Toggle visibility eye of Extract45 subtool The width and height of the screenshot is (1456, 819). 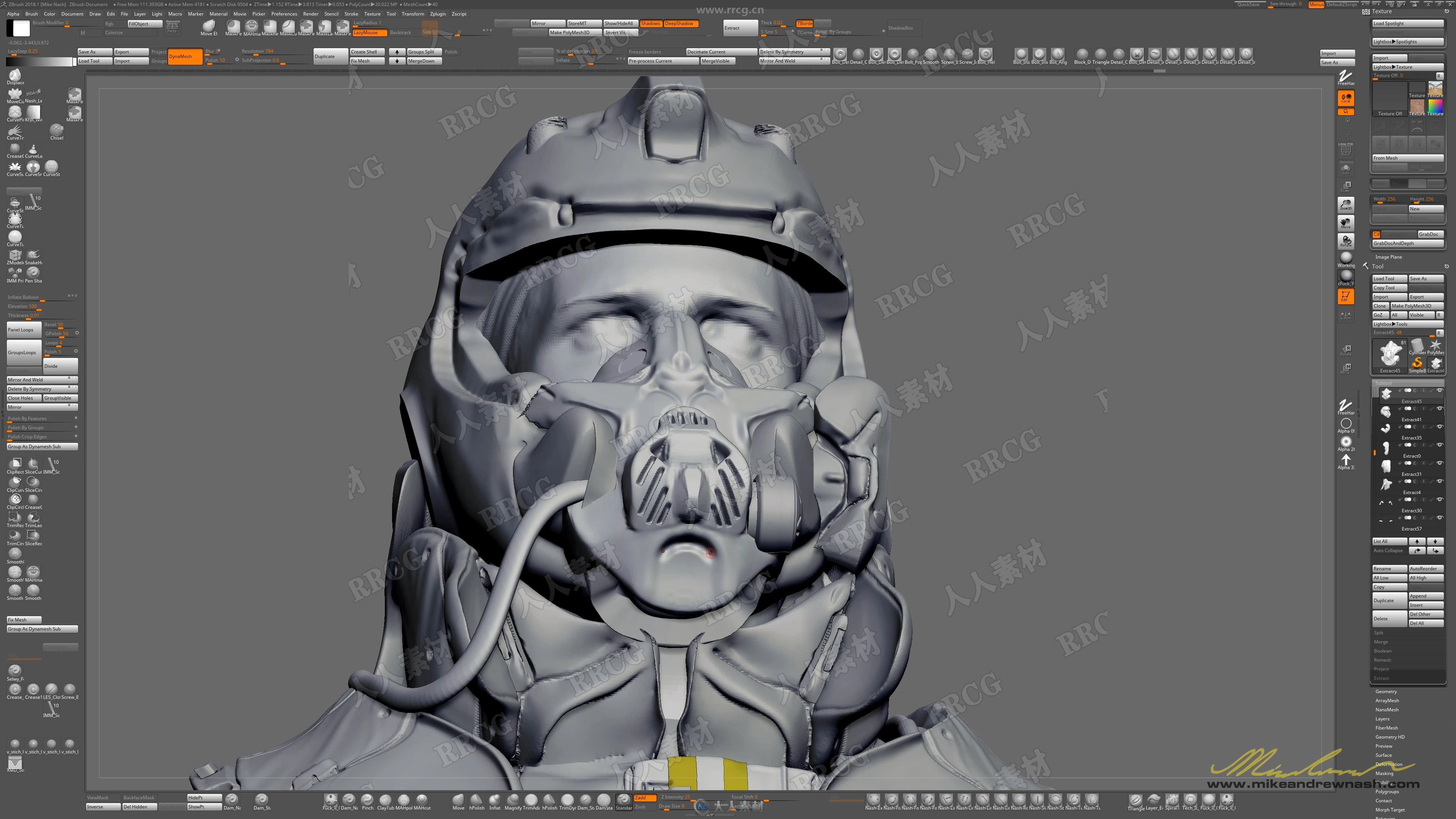[x=1440, y=391]
